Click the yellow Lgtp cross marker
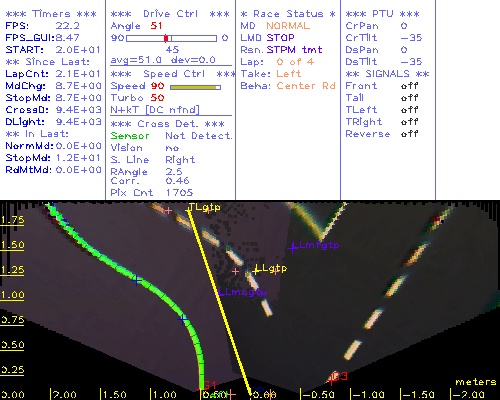 coord(256,270)
